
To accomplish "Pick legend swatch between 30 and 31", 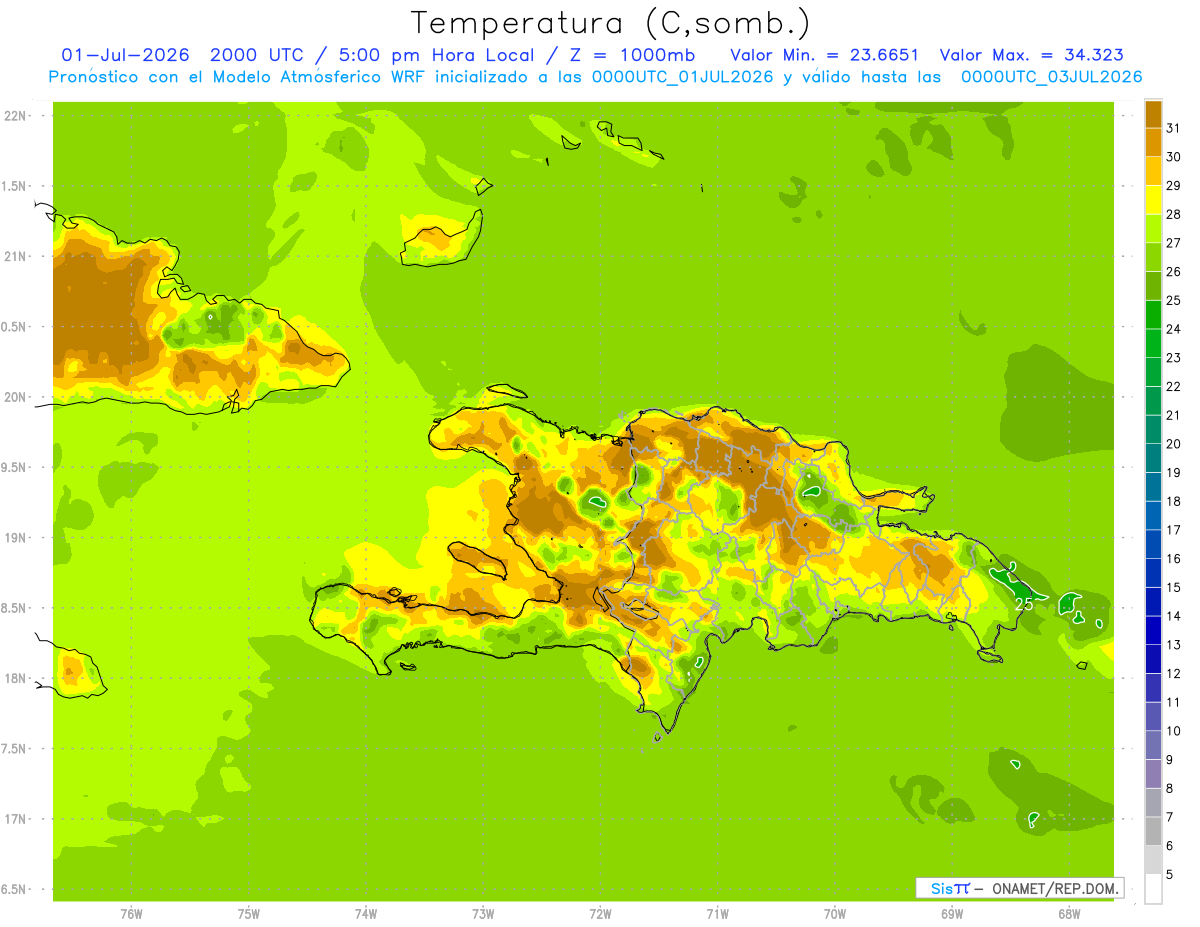I will pyautogui.click(x=1153, y=142).
